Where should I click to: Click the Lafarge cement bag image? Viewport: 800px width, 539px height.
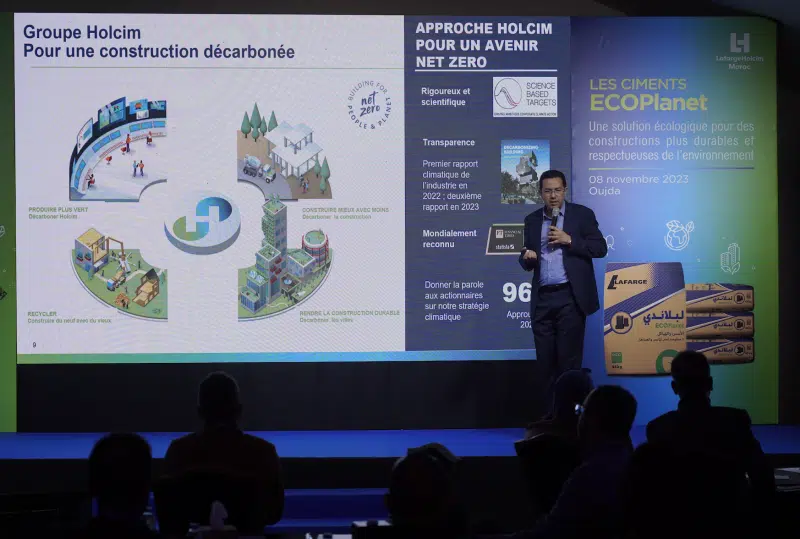click(645, 318)
